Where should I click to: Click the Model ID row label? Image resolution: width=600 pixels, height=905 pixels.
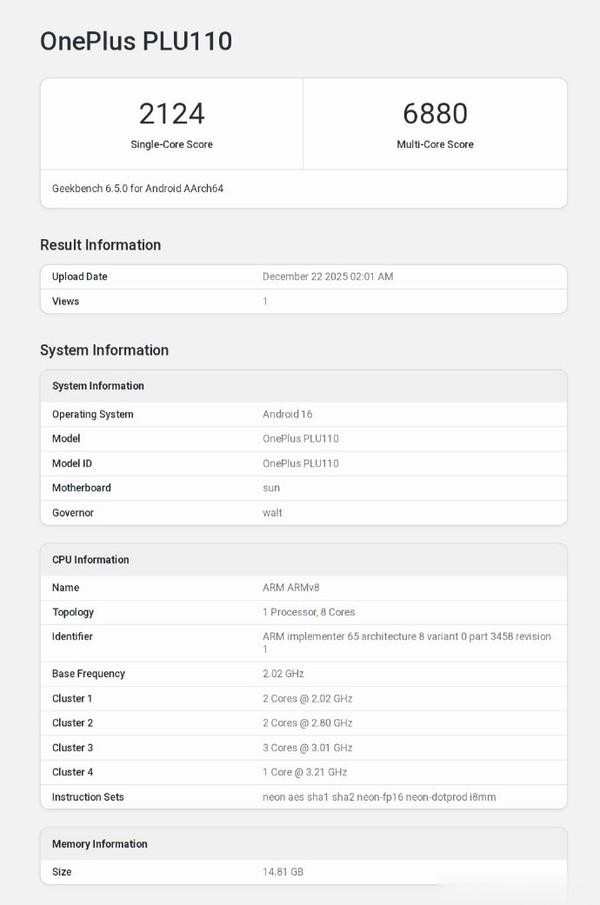(73, 463)
